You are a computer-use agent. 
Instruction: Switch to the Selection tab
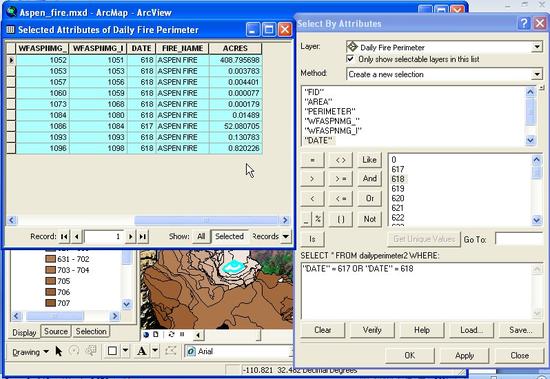91,332
